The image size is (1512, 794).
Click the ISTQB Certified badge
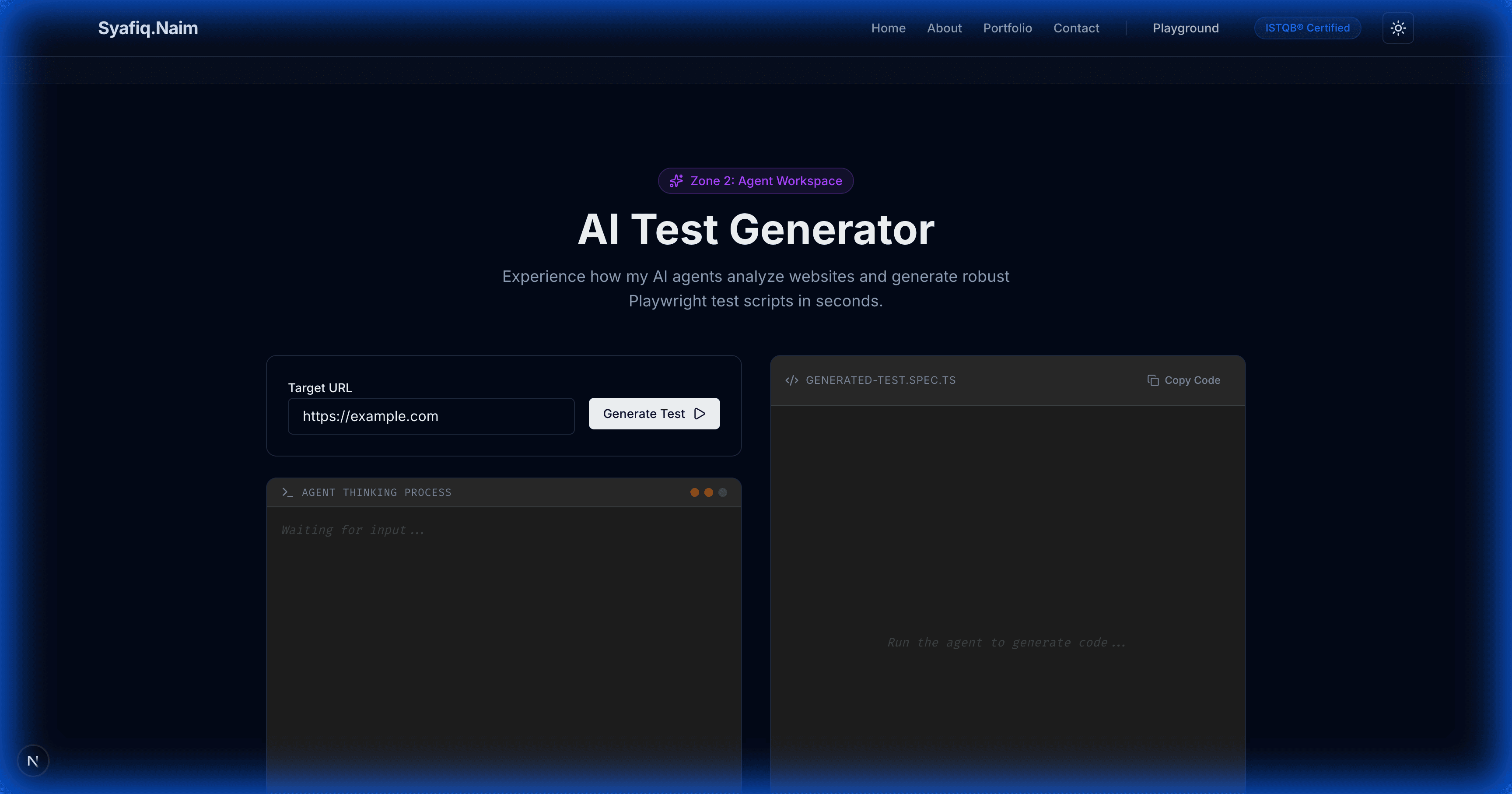[x=1307, y=28]
